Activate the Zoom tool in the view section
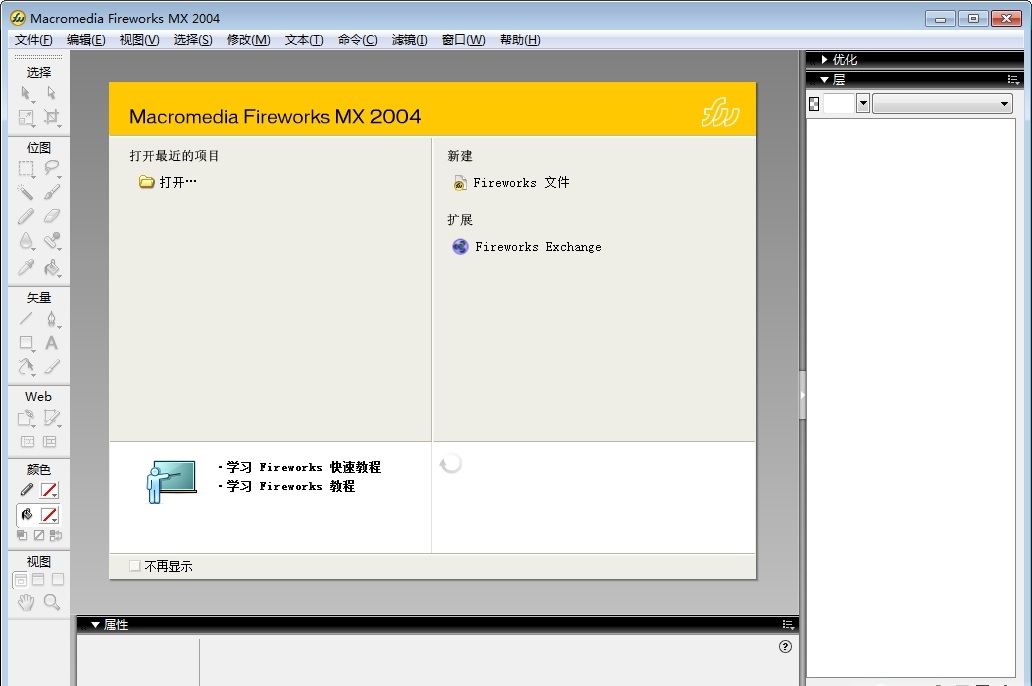 pos(52,602)
